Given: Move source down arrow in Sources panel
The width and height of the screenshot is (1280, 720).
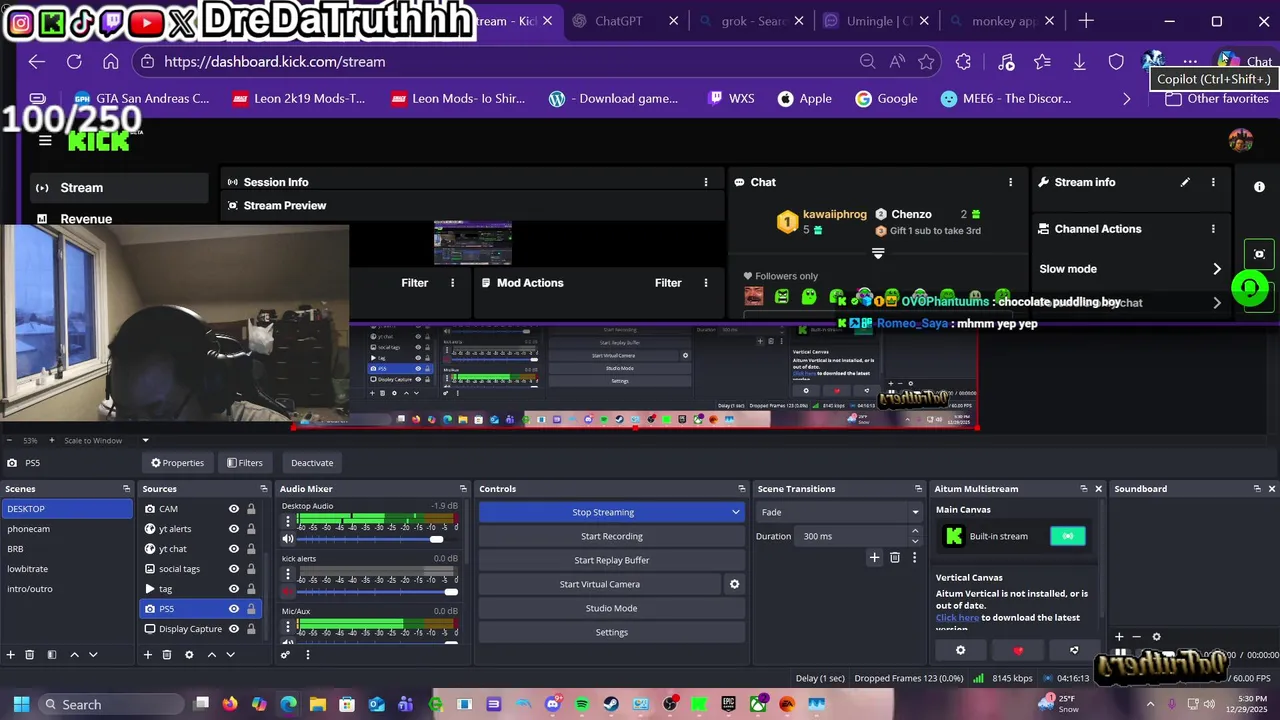Looking at the screenshot, I should pos(230,655).
